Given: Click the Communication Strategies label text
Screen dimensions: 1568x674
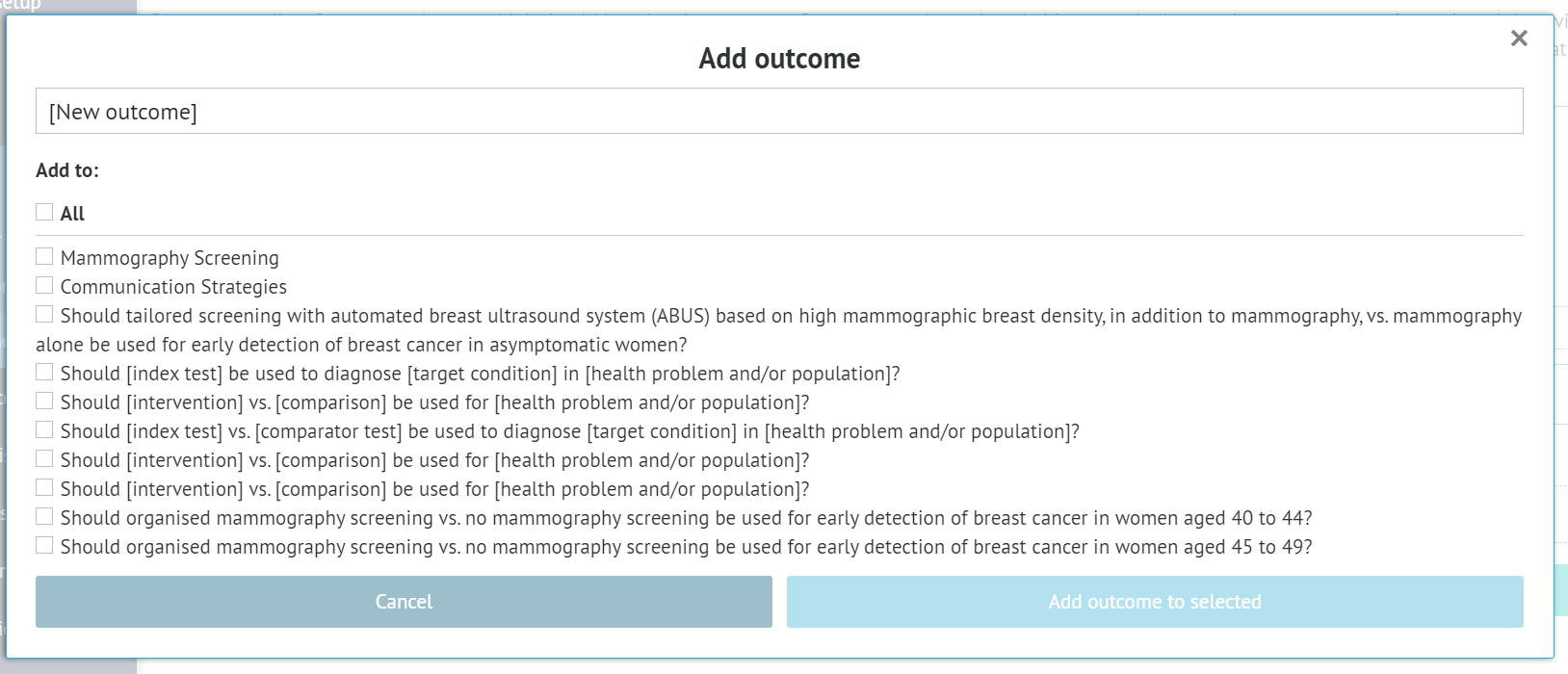Looking at the screenshot, I should 172,286.
